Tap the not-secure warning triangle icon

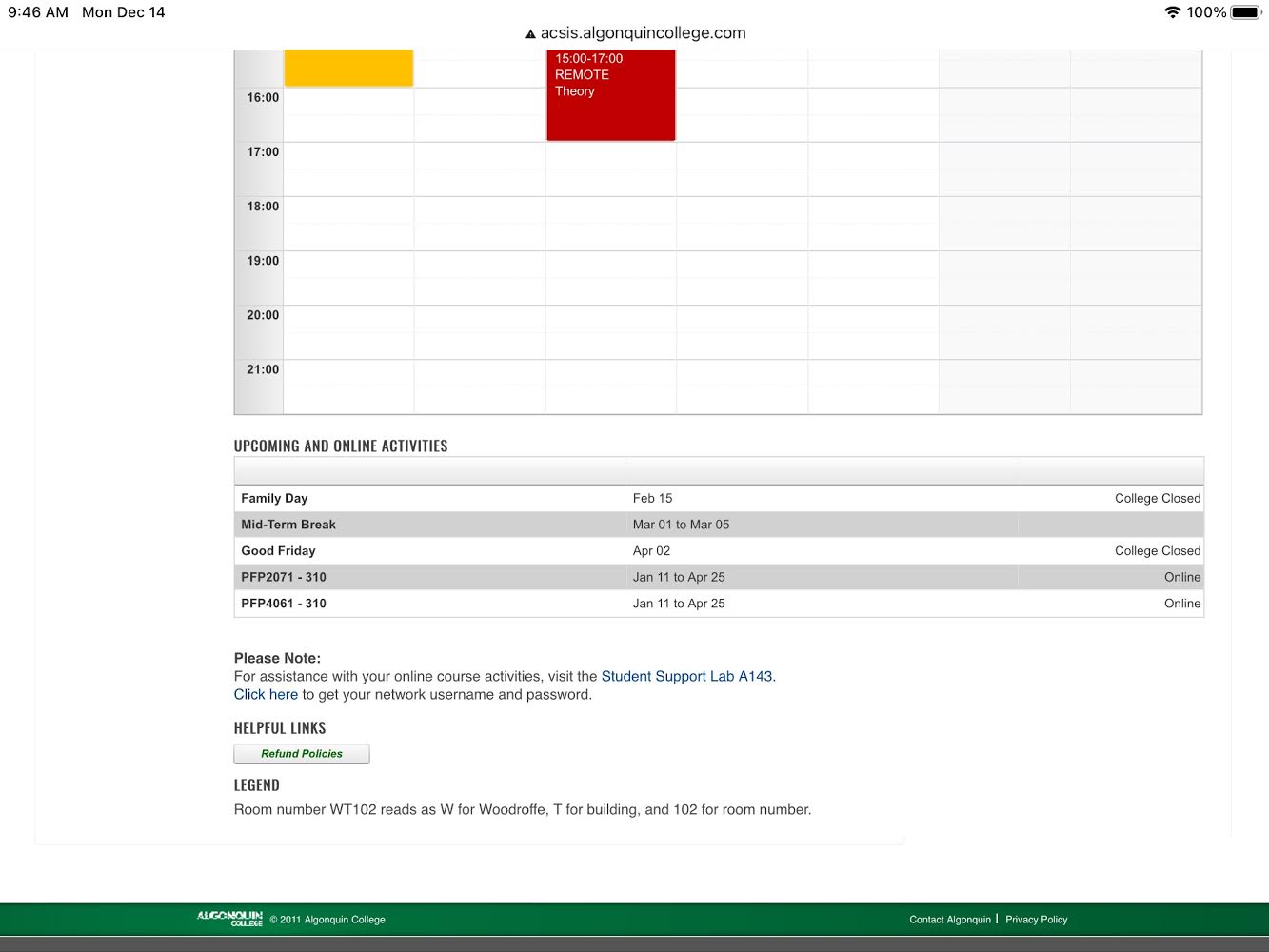coord(530,34)
